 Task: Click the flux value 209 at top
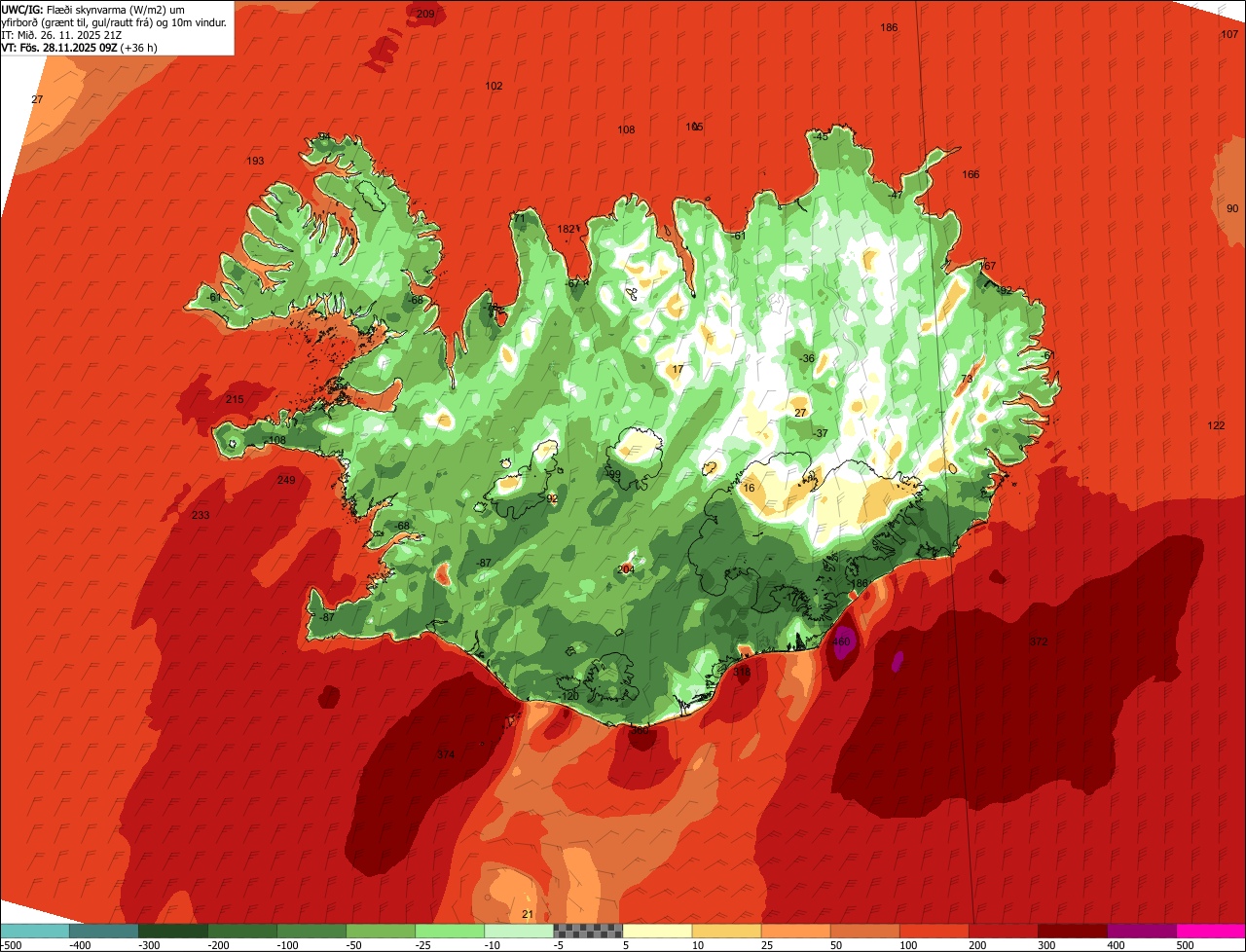(425, 14)
